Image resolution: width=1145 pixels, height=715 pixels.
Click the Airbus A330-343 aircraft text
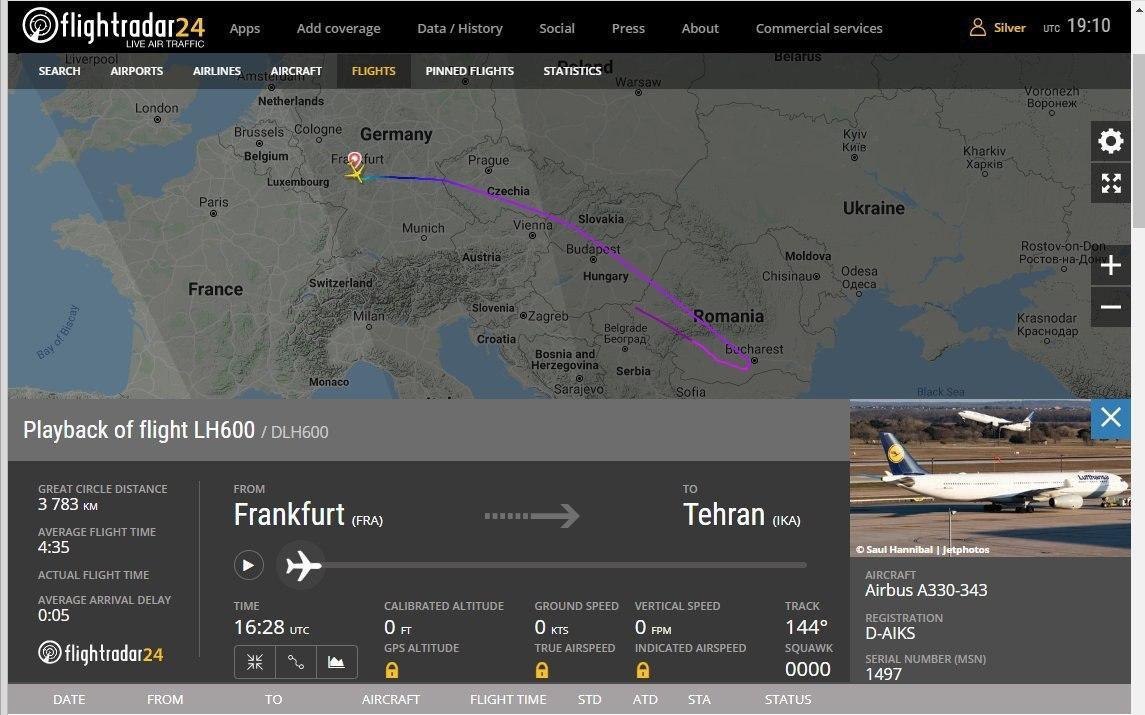click(926, 590)
